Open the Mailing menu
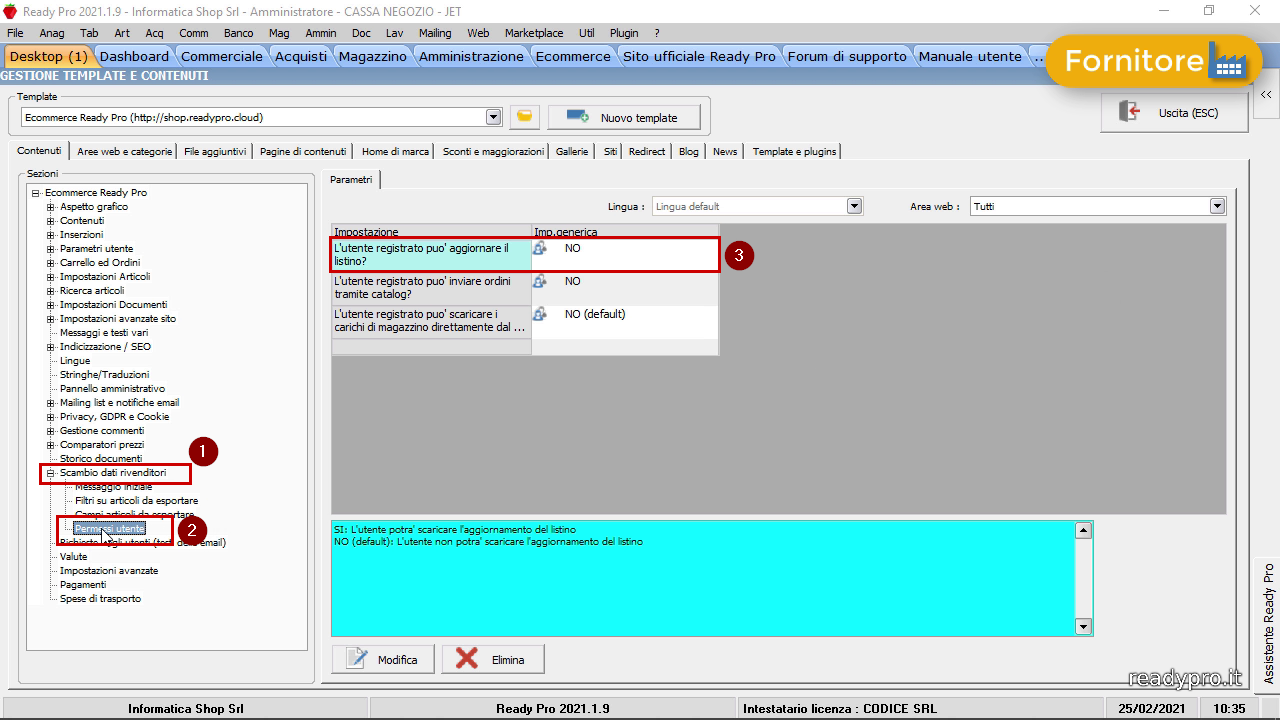The width and height of the screenshot is (1280, 720). click(x=435, y=33)
